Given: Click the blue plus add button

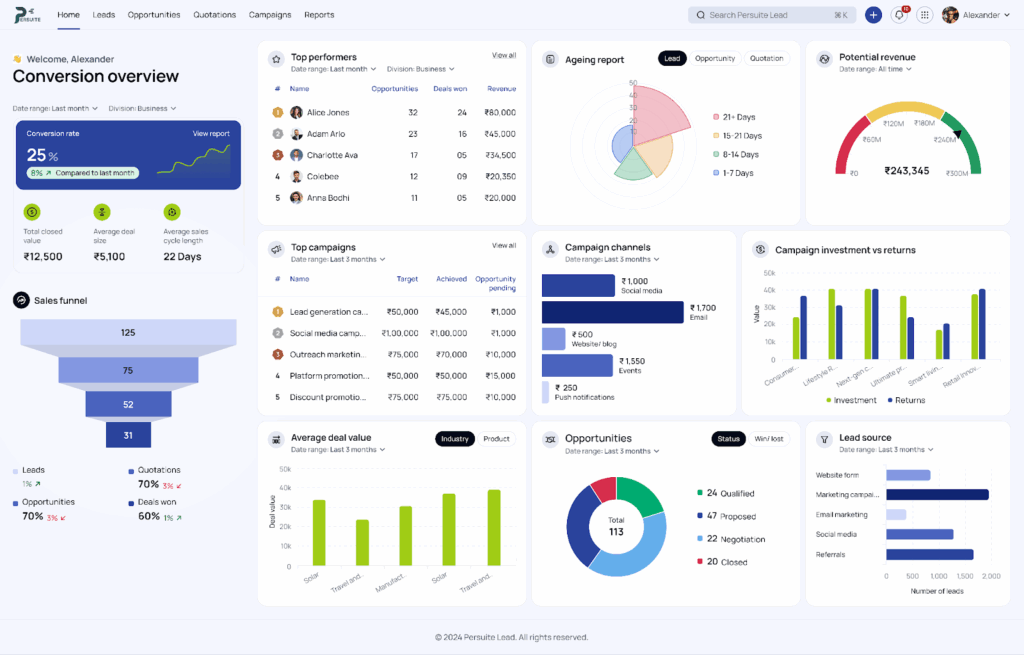Looking at the screenshot, I should click(873, 15).
